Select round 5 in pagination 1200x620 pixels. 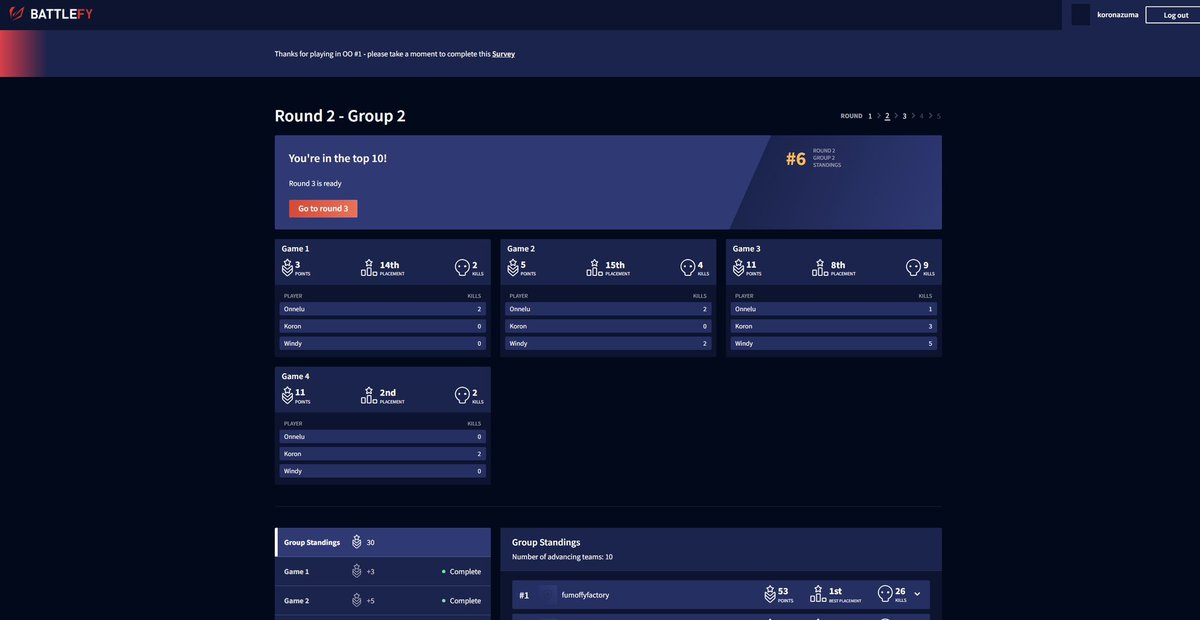tap(938, 116)
